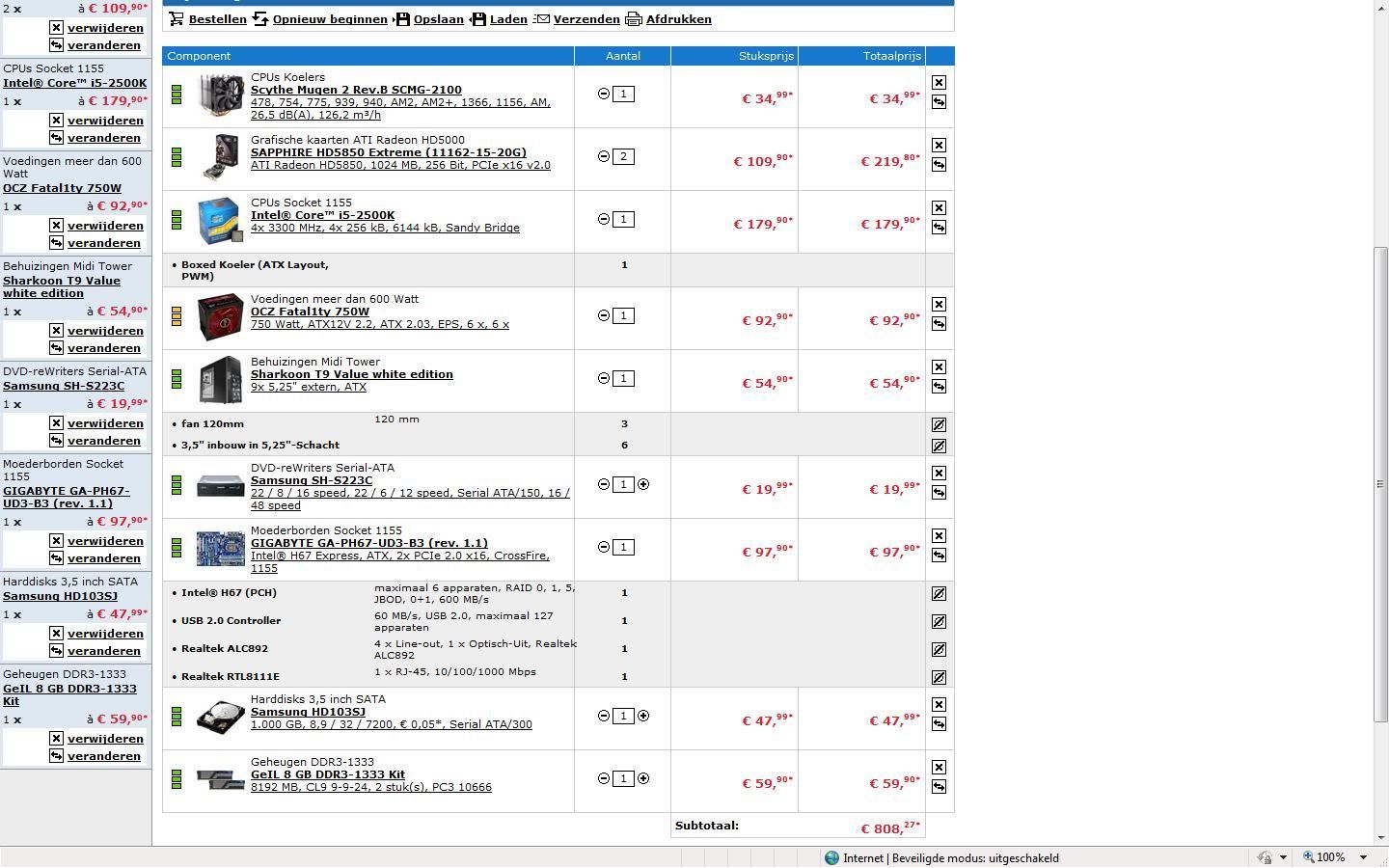Remove Sharkoon T9 Value case X icon
The height and width of the screenshot is (868, 1389).
[x=939, y=367]
